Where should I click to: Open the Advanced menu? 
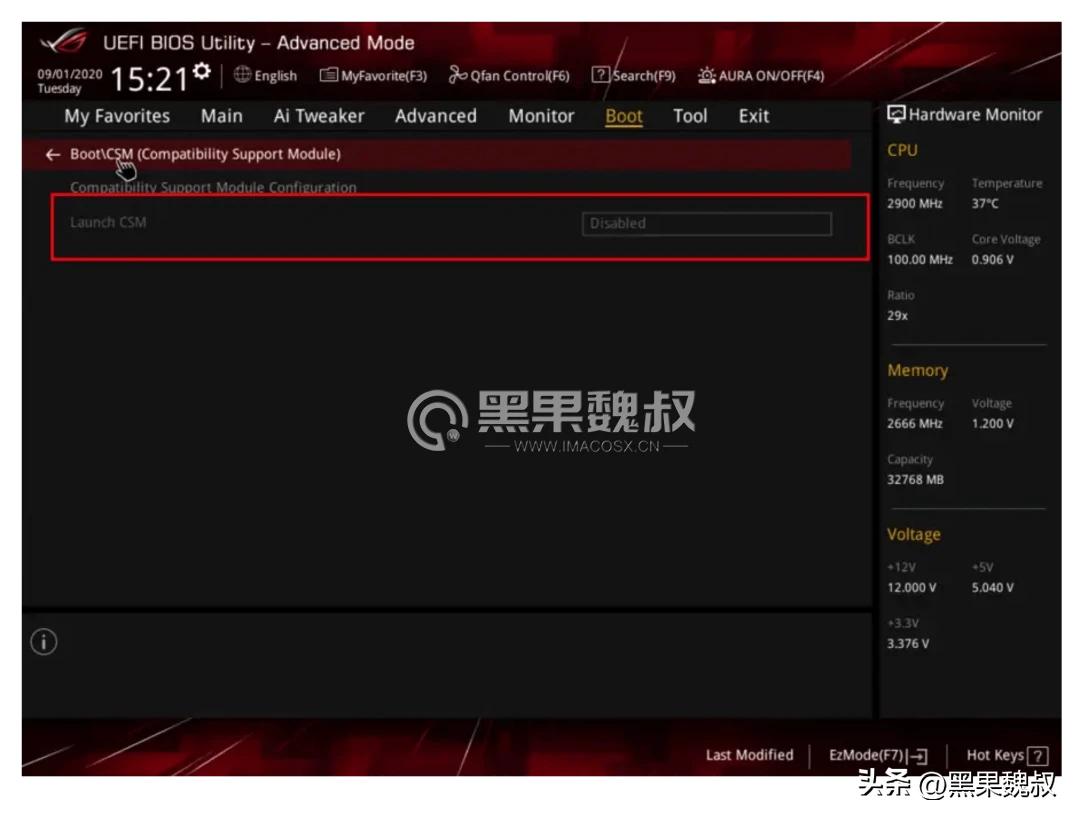coord(435,116)
